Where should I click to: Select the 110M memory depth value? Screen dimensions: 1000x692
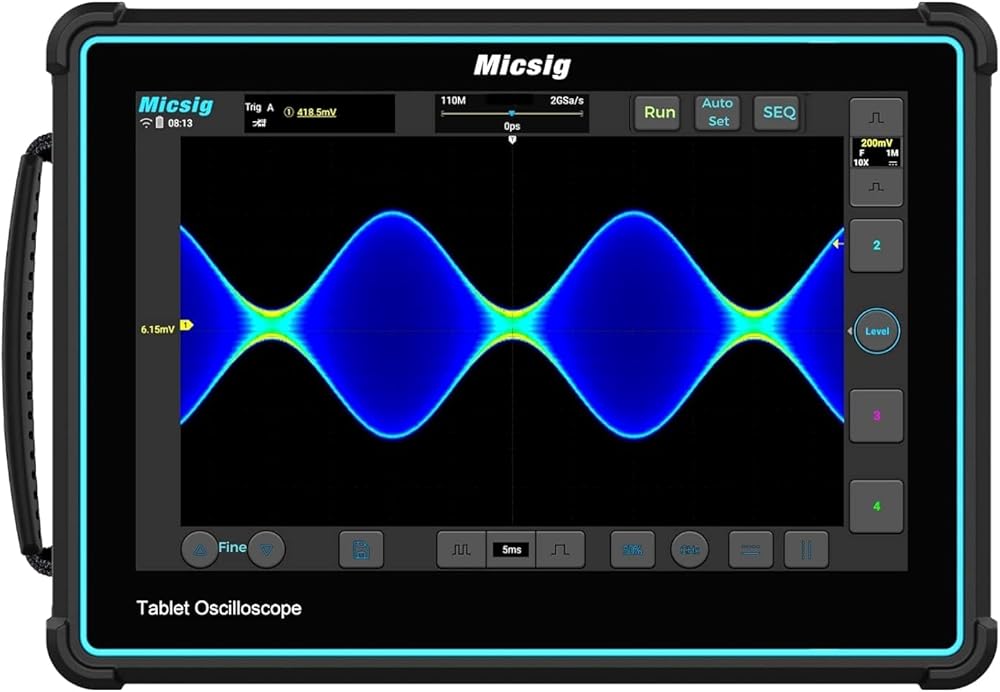tap(453, 101)
